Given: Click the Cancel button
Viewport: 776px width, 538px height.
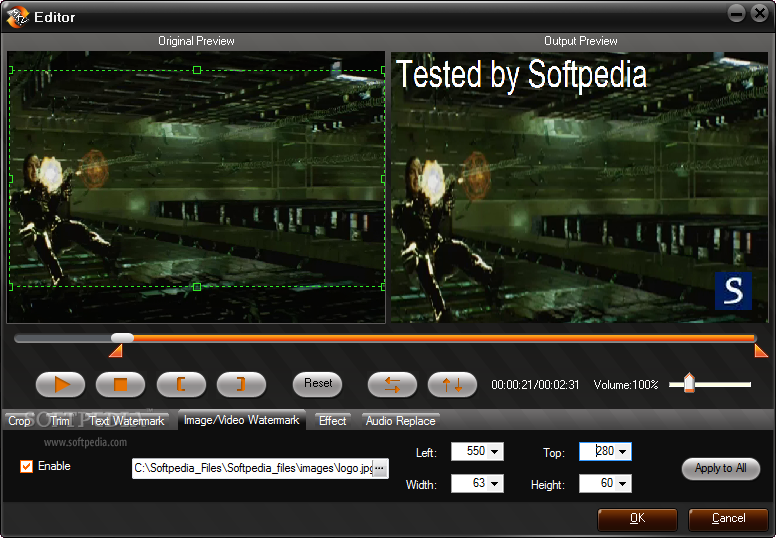Looking at the screenshot, I should (x=728, y=519).
